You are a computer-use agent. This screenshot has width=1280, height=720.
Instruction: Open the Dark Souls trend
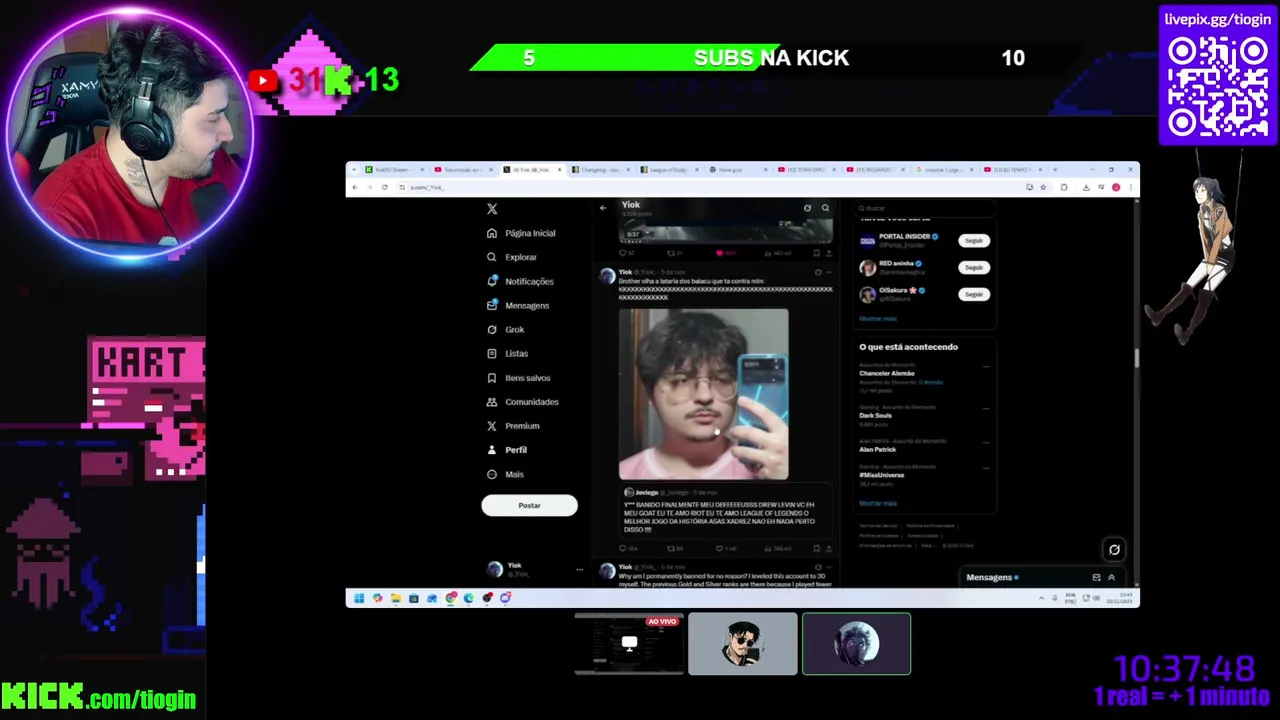[x=875, y=415]
